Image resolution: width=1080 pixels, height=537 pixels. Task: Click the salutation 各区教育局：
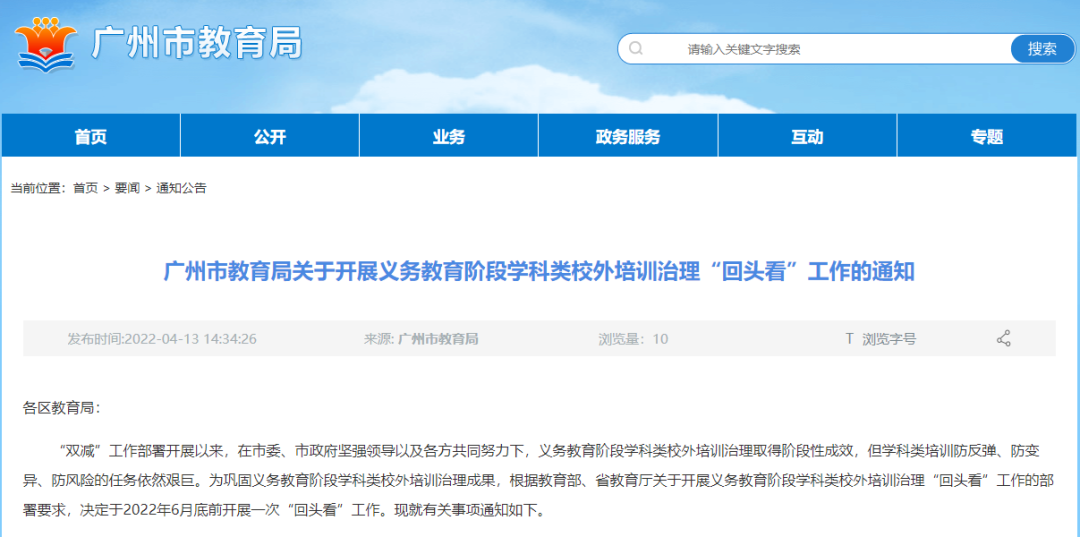coord(61,408)
